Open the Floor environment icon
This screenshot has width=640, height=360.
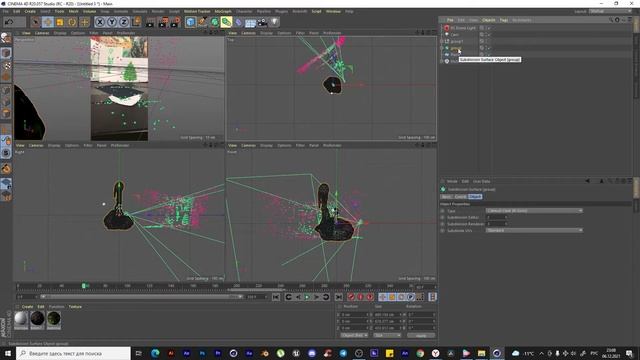click(x=250, y=22)
